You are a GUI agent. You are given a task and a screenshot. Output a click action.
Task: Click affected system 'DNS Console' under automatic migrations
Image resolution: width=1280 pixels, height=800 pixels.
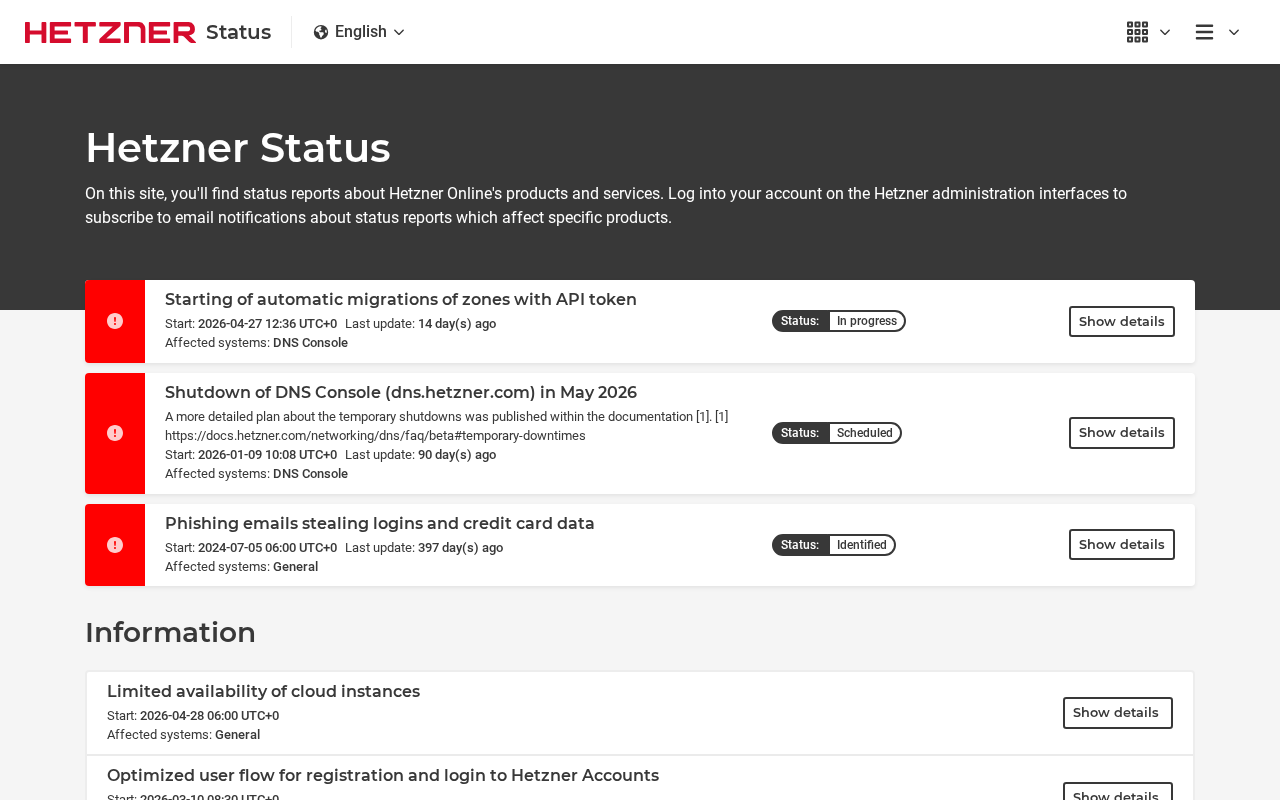click(310, 343)
